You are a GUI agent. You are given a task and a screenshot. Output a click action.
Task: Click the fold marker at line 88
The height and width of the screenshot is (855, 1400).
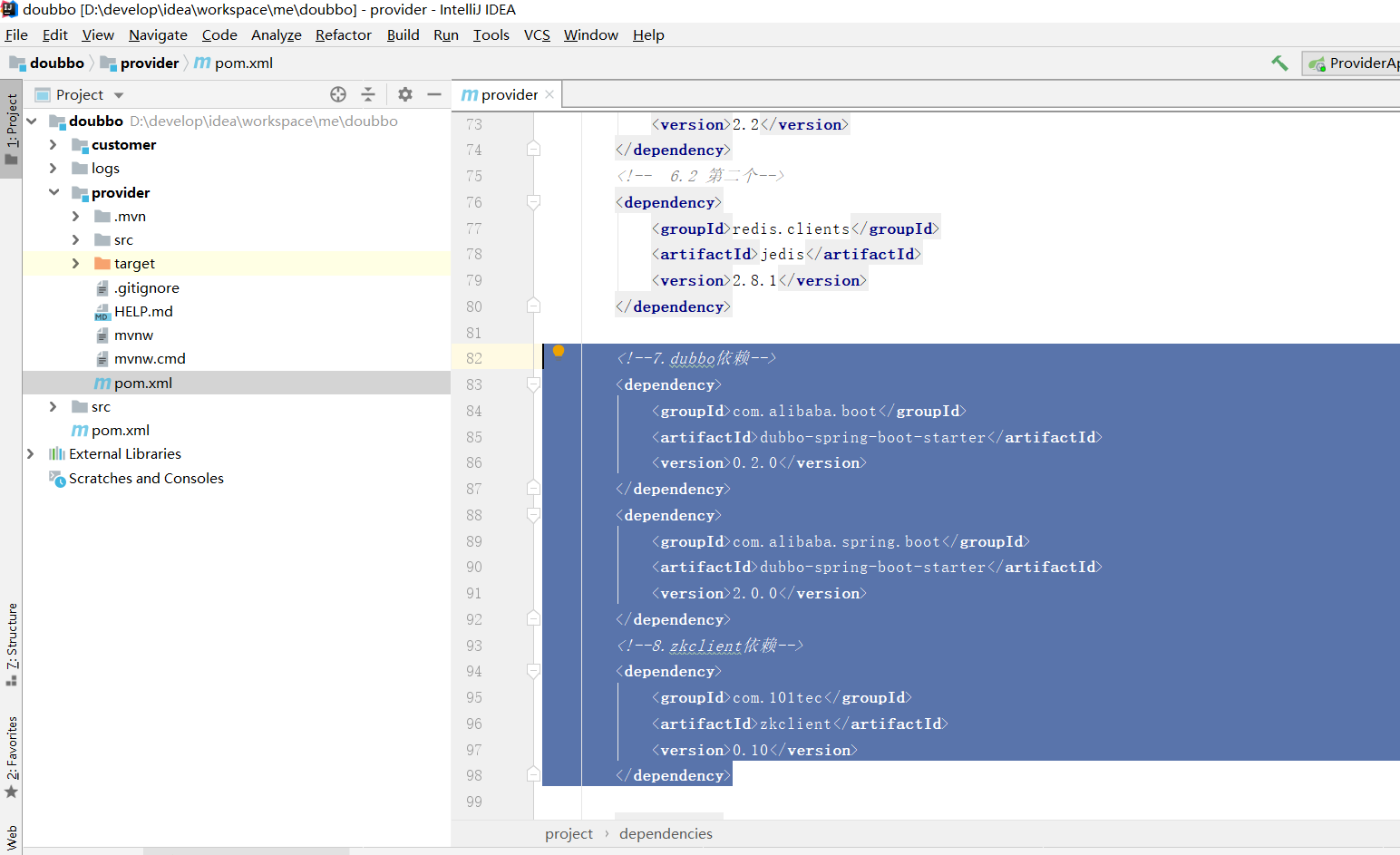point(533,515)
